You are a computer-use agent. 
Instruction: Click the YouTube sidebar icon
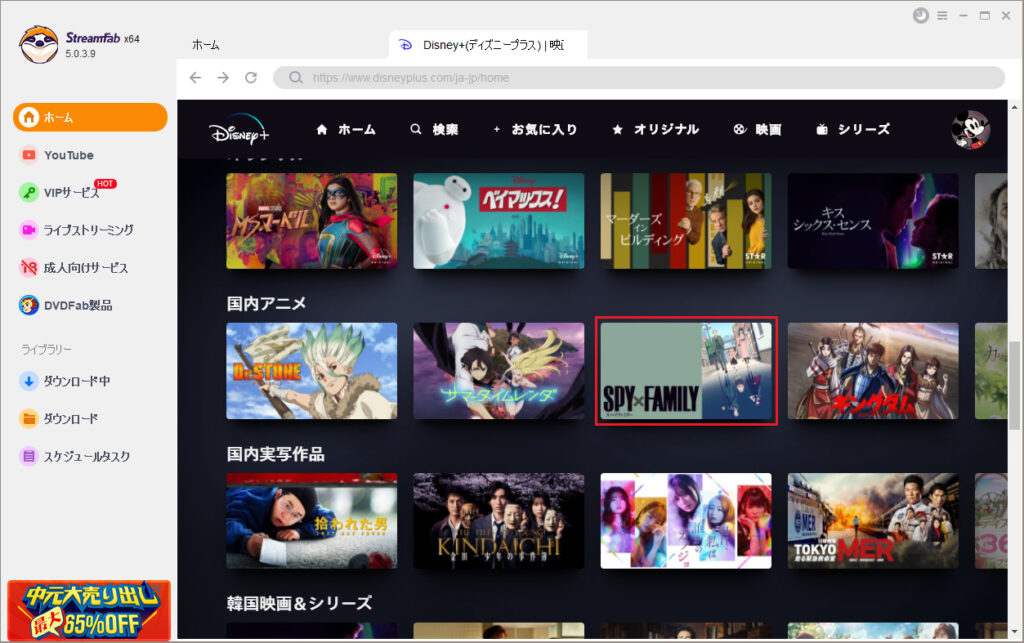click(29, 155)
